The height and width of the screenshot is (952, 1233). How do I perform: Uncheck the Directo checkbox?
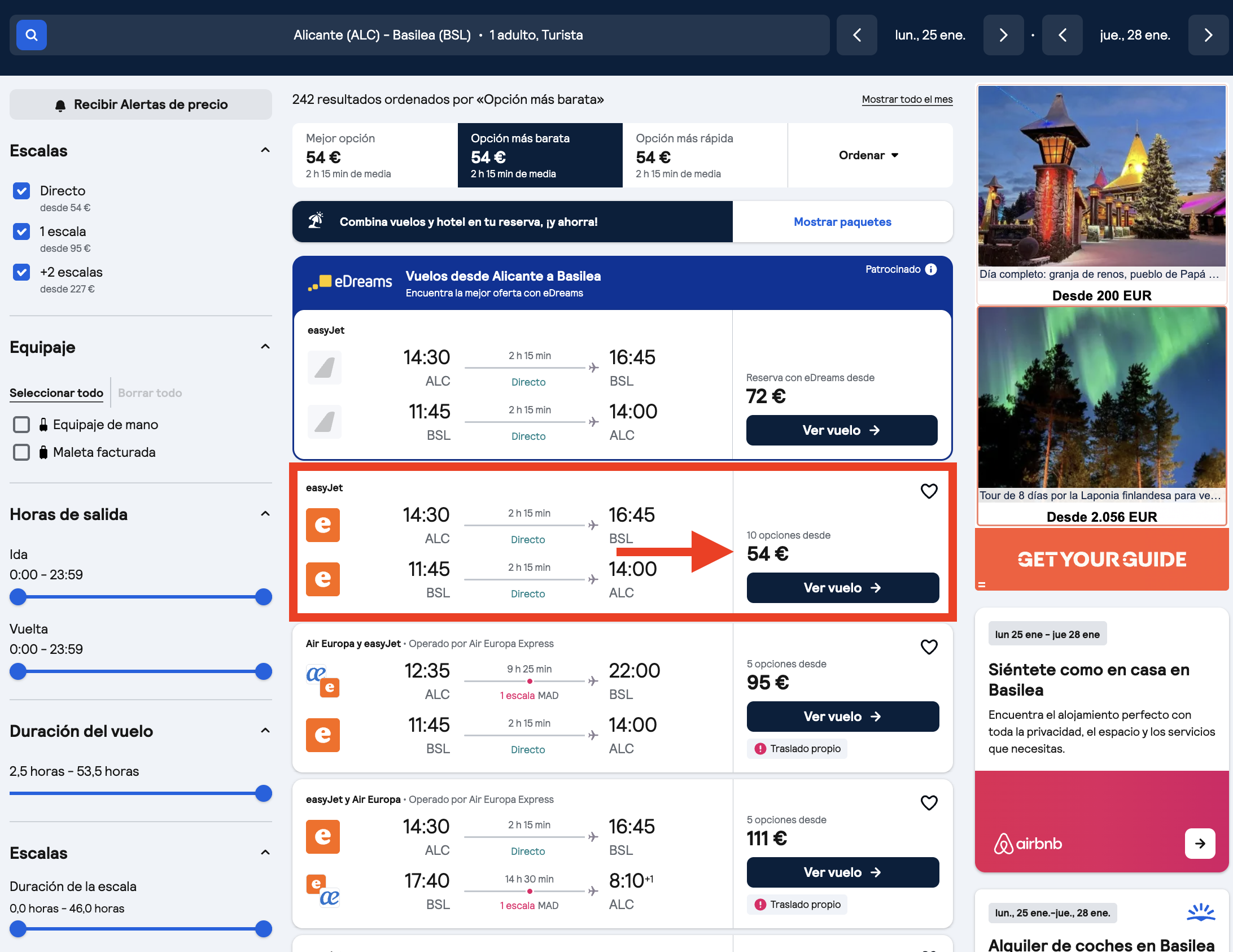(x=21, y=191)
